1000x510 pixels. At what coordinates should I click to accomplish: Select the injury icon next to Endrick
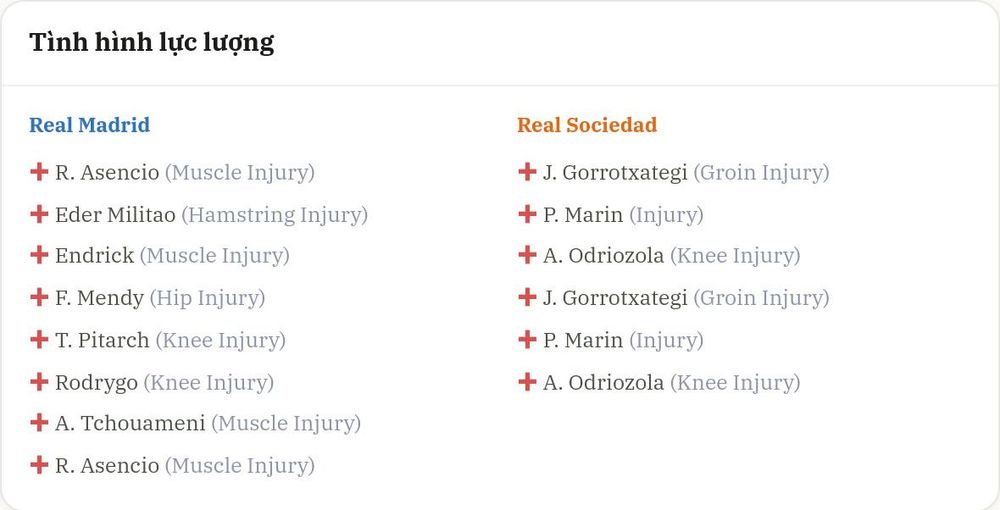(x=39, y=255)
